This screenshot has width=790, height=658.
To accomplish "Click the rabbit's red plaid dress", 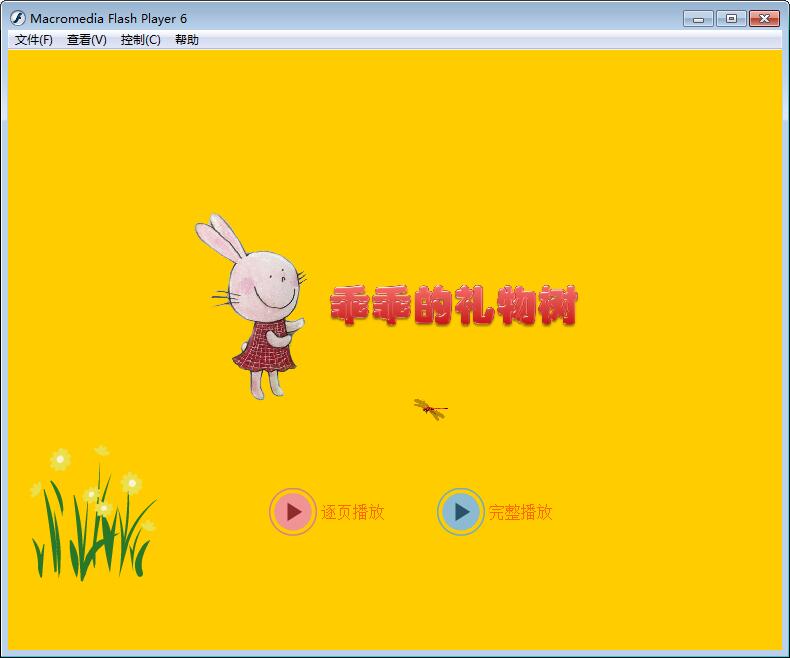I will click(265, 345).
